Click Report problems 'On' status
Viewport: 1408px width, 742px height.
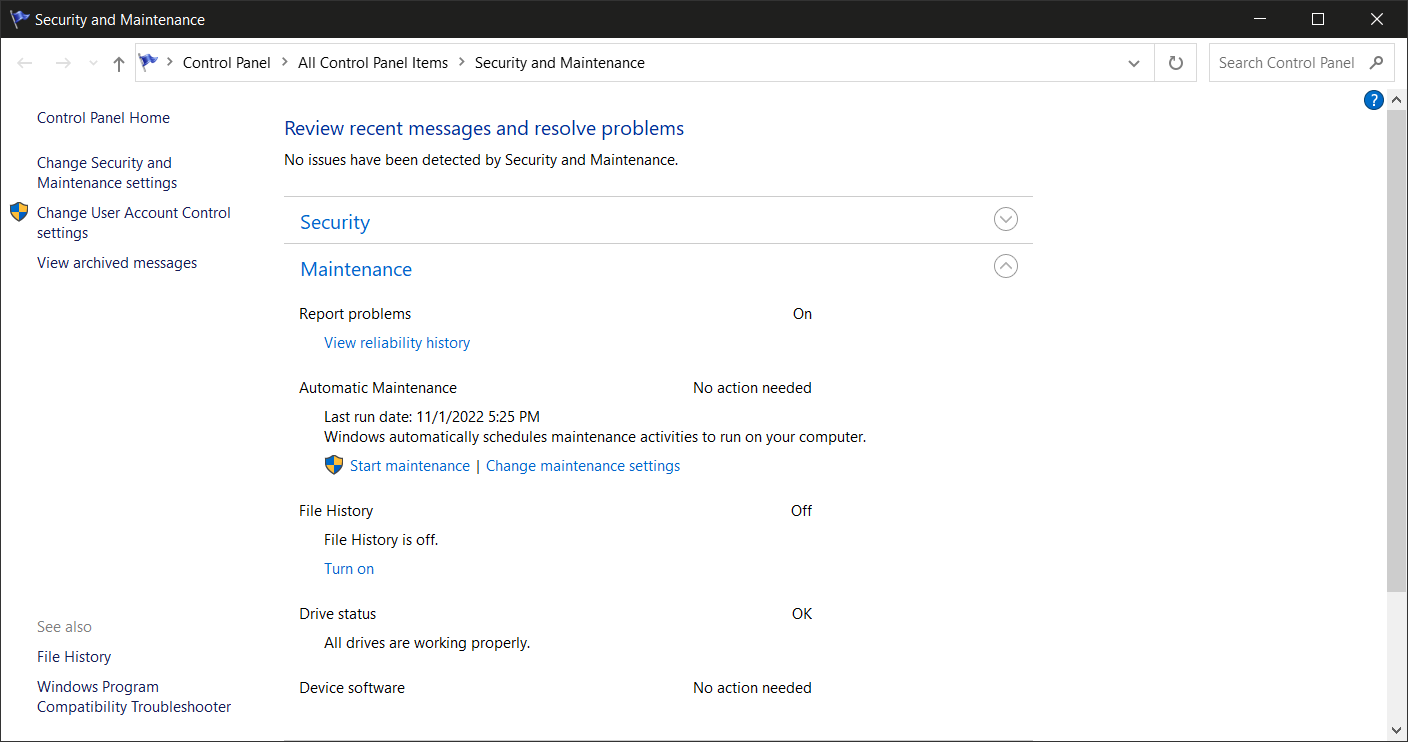pos(802,314)
